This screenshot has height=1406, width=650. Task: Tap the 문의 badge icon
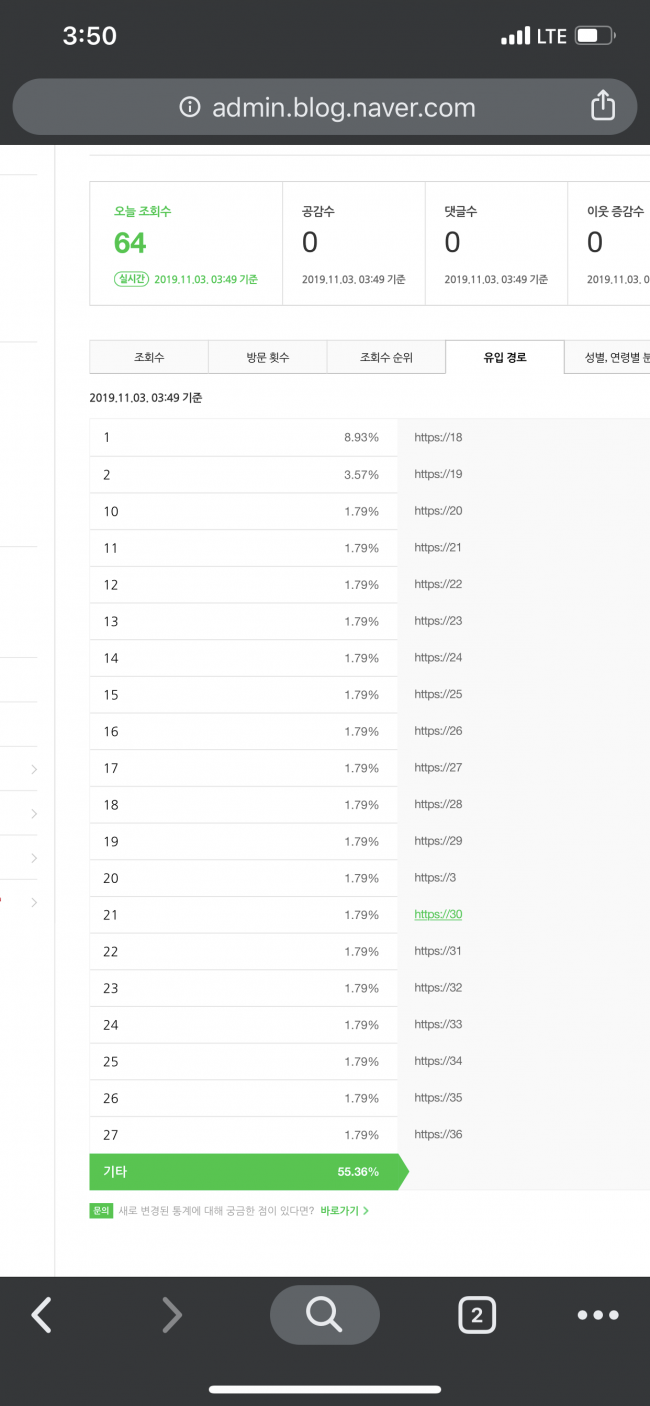pyautogui.click(x=100, y=1210)
